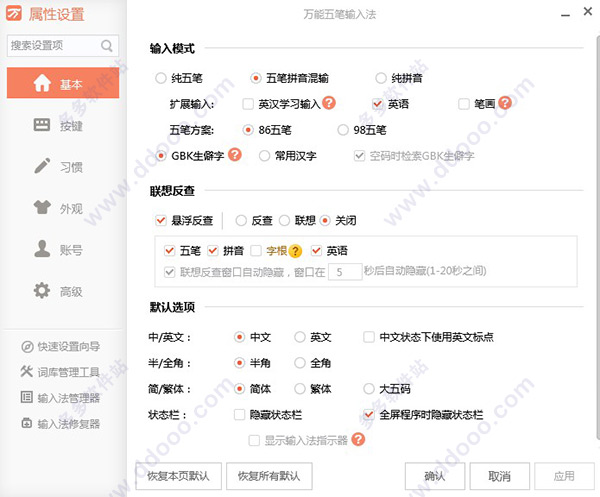This screenshot has width=600, height=497.
Task: Toggle 全屏程序时隐藏状态栏 checkbox
Action: (369, 414)
